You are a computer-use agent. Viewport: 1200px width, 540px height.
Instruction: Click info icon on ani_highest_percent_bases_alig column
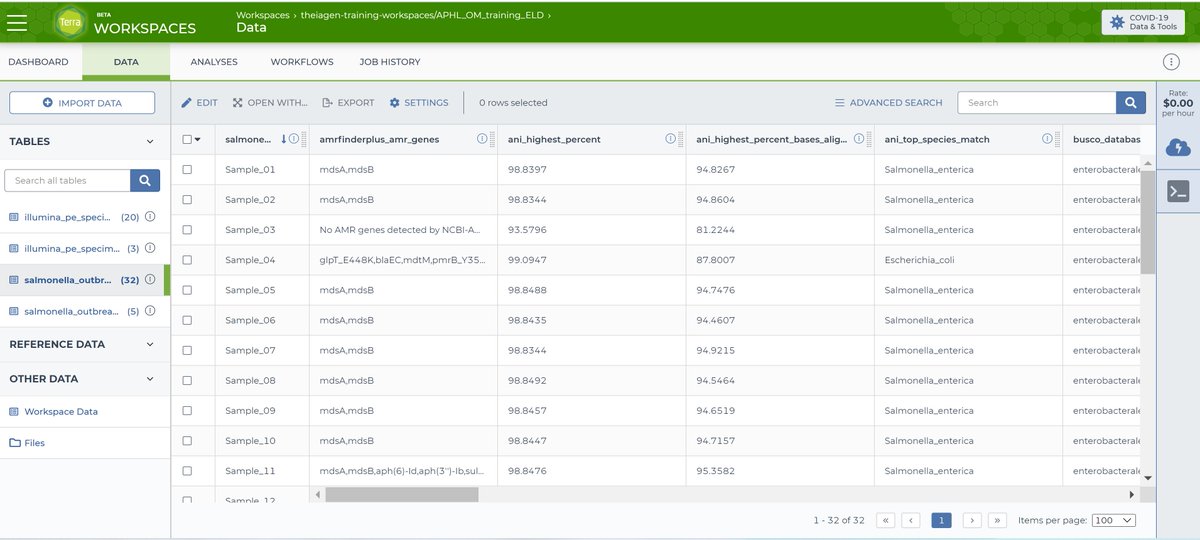click(859, 139)
